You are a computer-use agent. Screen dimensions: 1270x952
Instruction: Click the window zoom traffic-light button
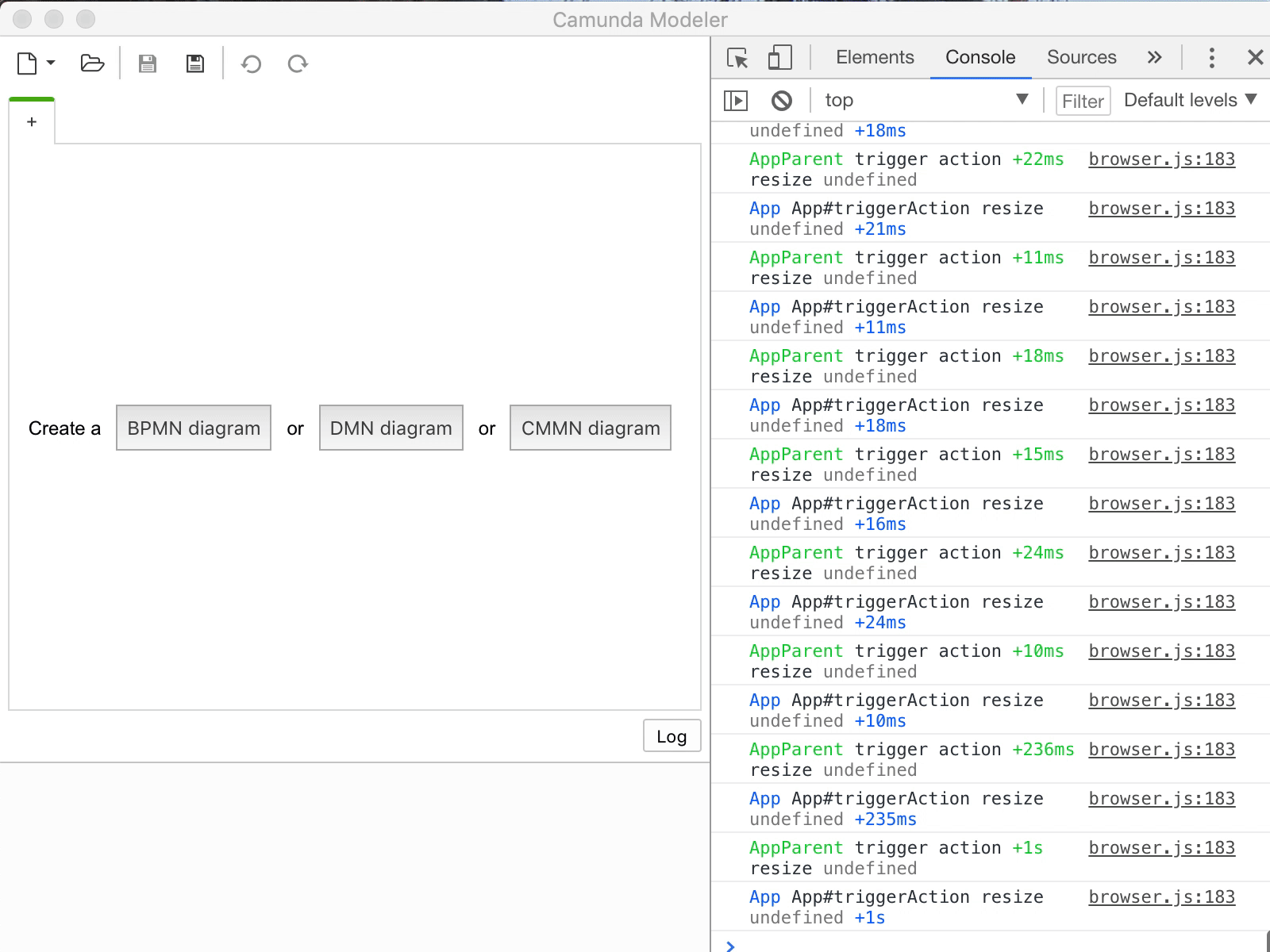[x=86, y=19]
